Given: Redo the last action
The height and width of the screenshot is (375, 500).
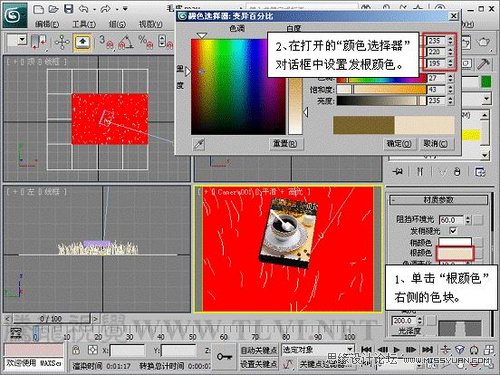Looking at the screenshot, I should (106, 9).
